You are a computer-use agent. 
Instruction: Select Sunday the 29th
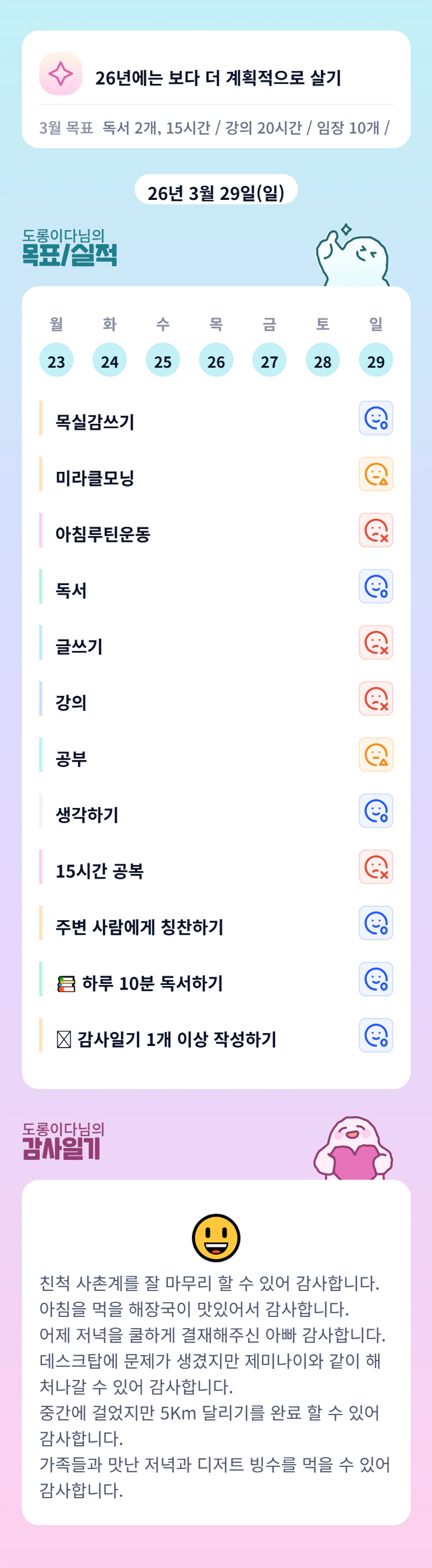pyautogui.click(x=376, y=360)
